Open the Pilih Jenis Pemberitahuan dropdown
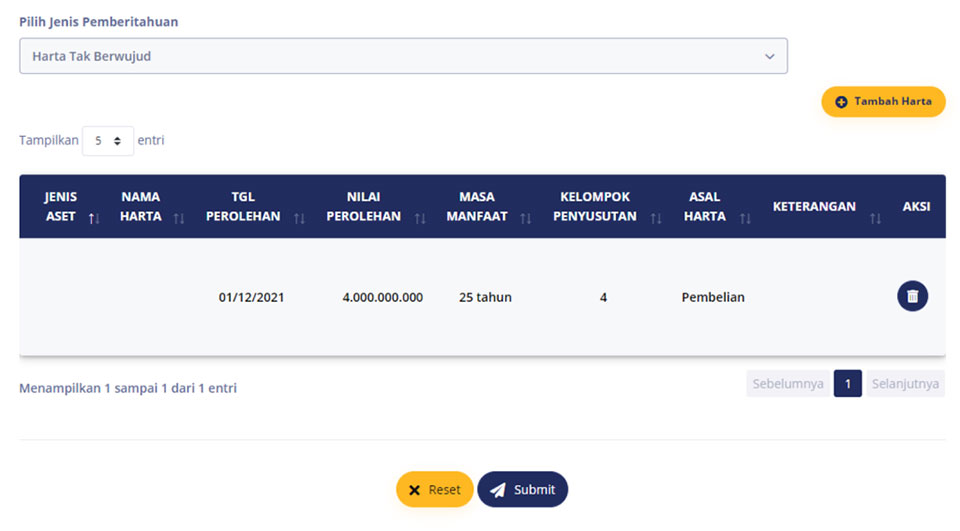 click(x=403, y=56)
